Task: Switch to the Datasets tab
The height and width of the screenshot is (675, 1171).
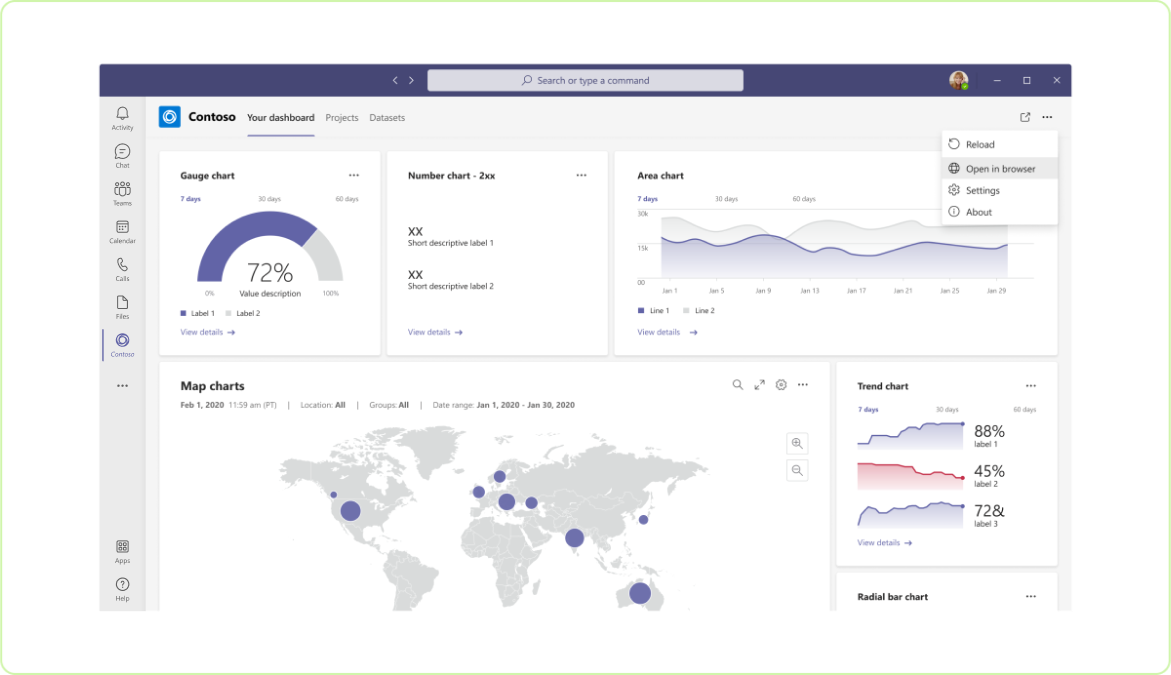Action: pyautogui.click(x=387, y=118)
